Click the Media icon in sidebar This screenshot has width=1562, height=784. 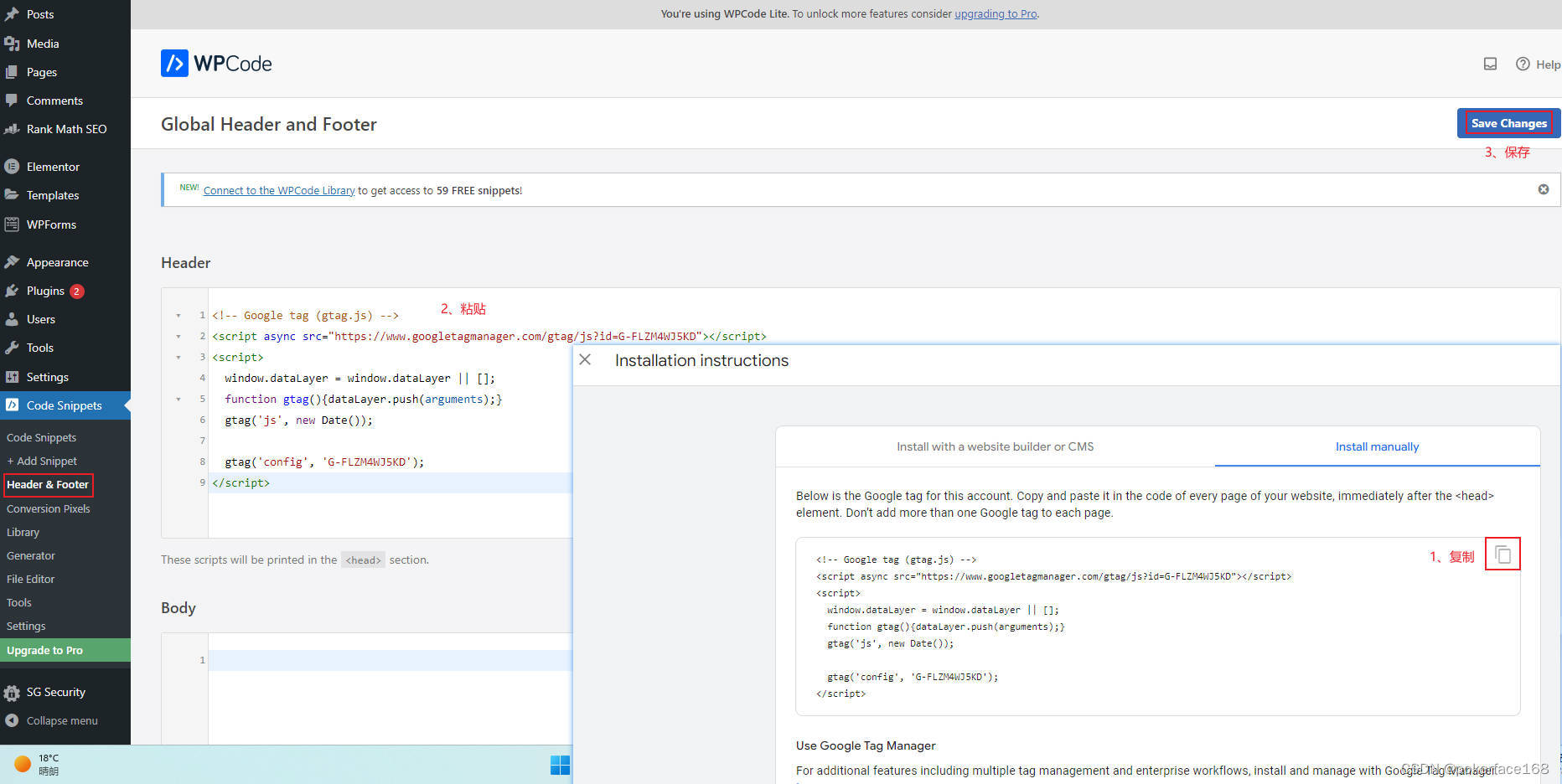click(12, 44)
